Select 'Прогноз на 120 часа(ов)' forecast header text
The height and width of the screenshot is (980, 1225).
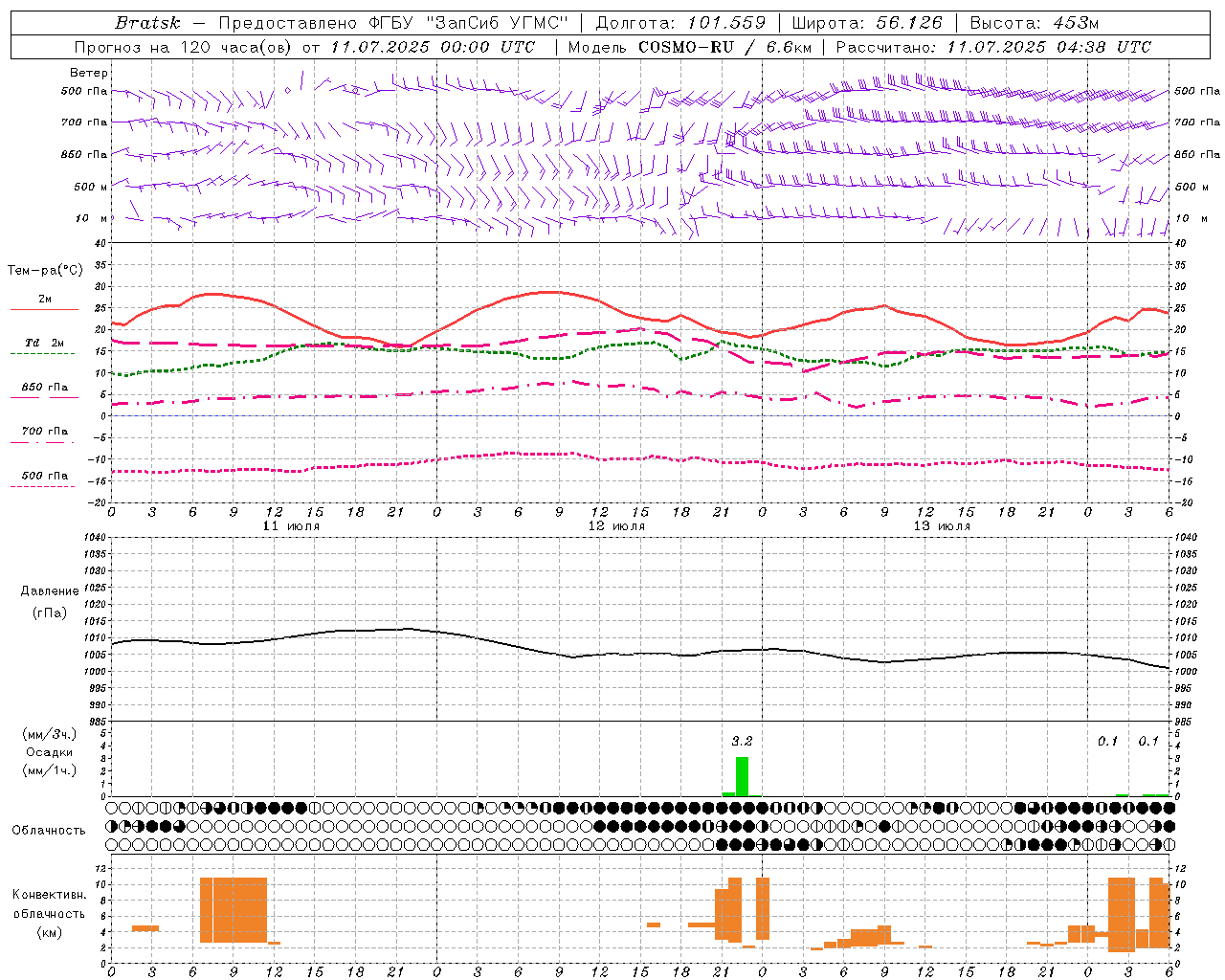click(184, 47)
